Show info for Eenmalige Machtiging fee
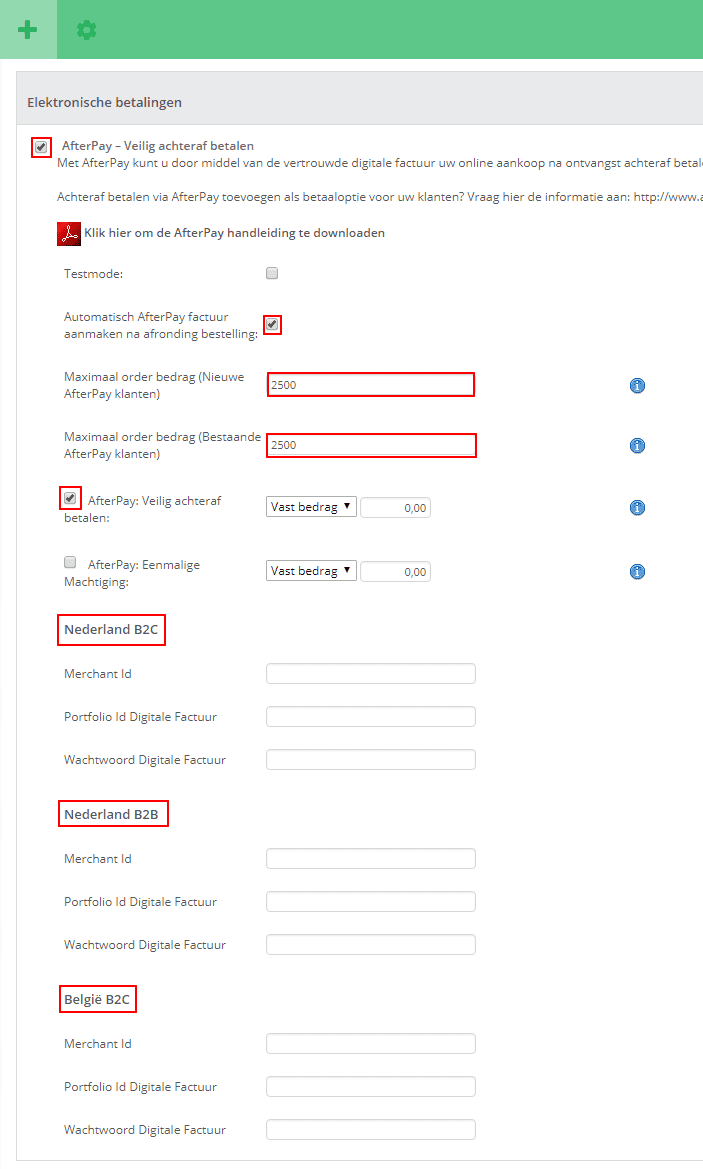 [637, 572]
